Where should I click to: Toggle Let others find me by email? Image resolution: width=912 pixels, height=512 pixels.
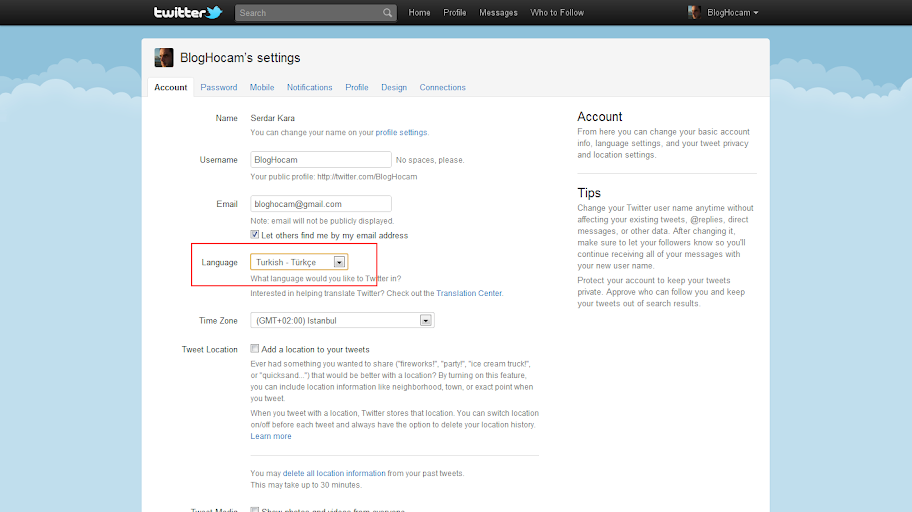tap(255, 234)
